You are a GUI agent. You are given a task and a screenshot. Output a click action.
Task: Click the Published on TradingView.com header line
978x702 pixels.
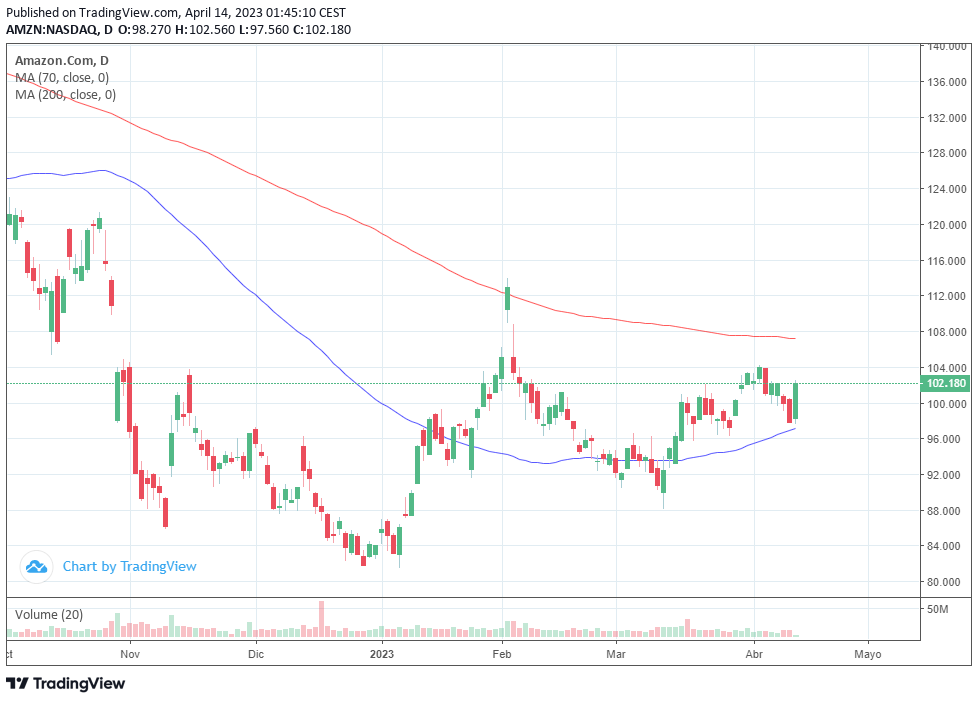(x=176, y=12)
